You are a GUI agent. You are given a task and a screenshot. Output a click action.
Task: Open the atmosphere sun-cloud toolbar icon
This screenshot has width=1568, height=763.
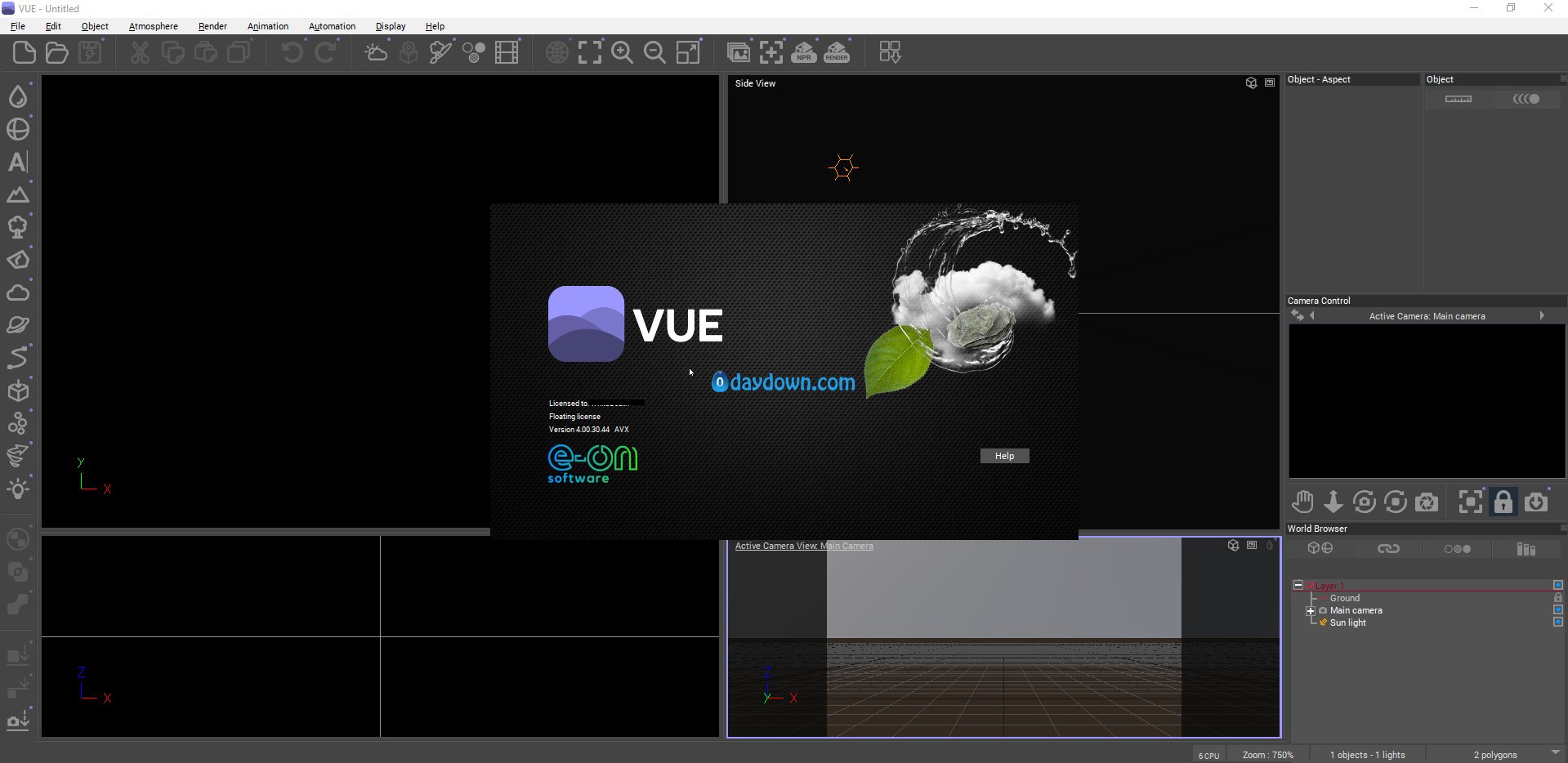point(376,53)
